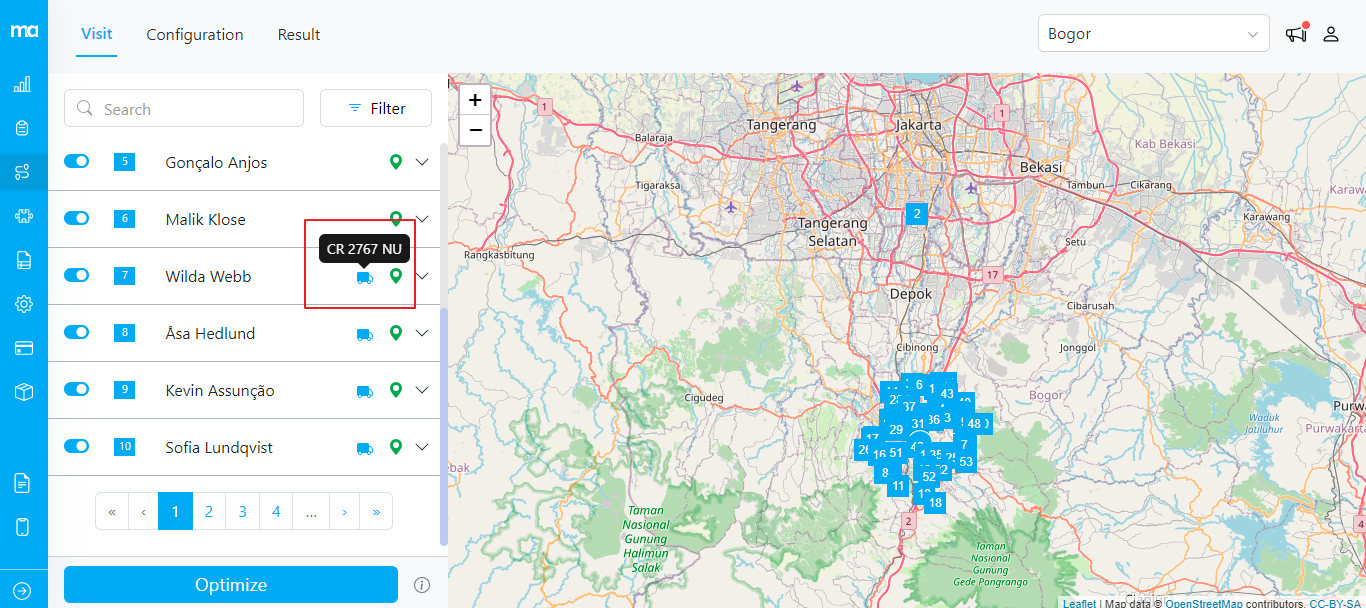Disable the toggle for Gonçalo Anjos
Image resolution: width=1366 pixels, height=608 pixels.
click(x=77, y=161)
